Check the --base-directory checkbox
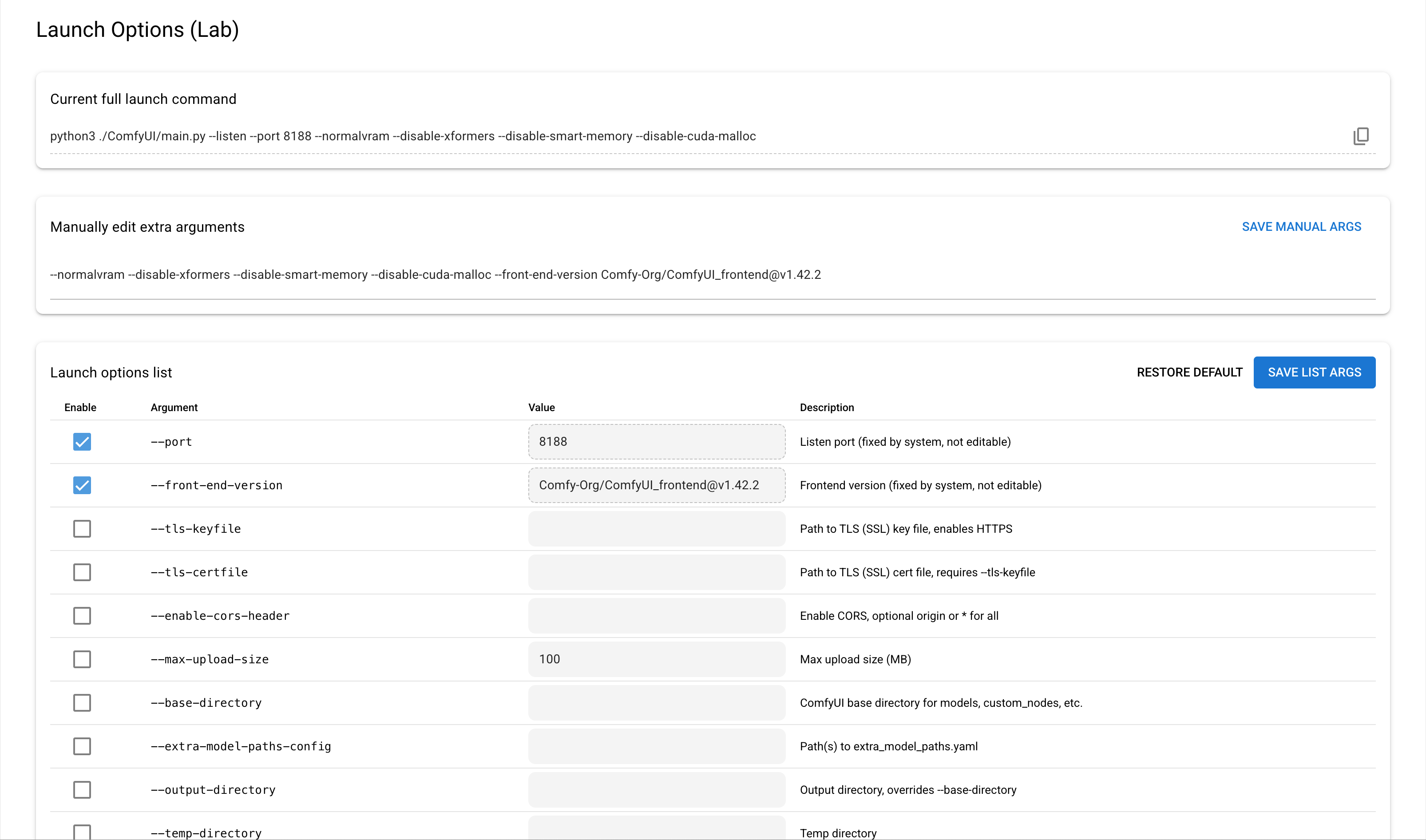Screen dimensions: 1426x840 82,702
